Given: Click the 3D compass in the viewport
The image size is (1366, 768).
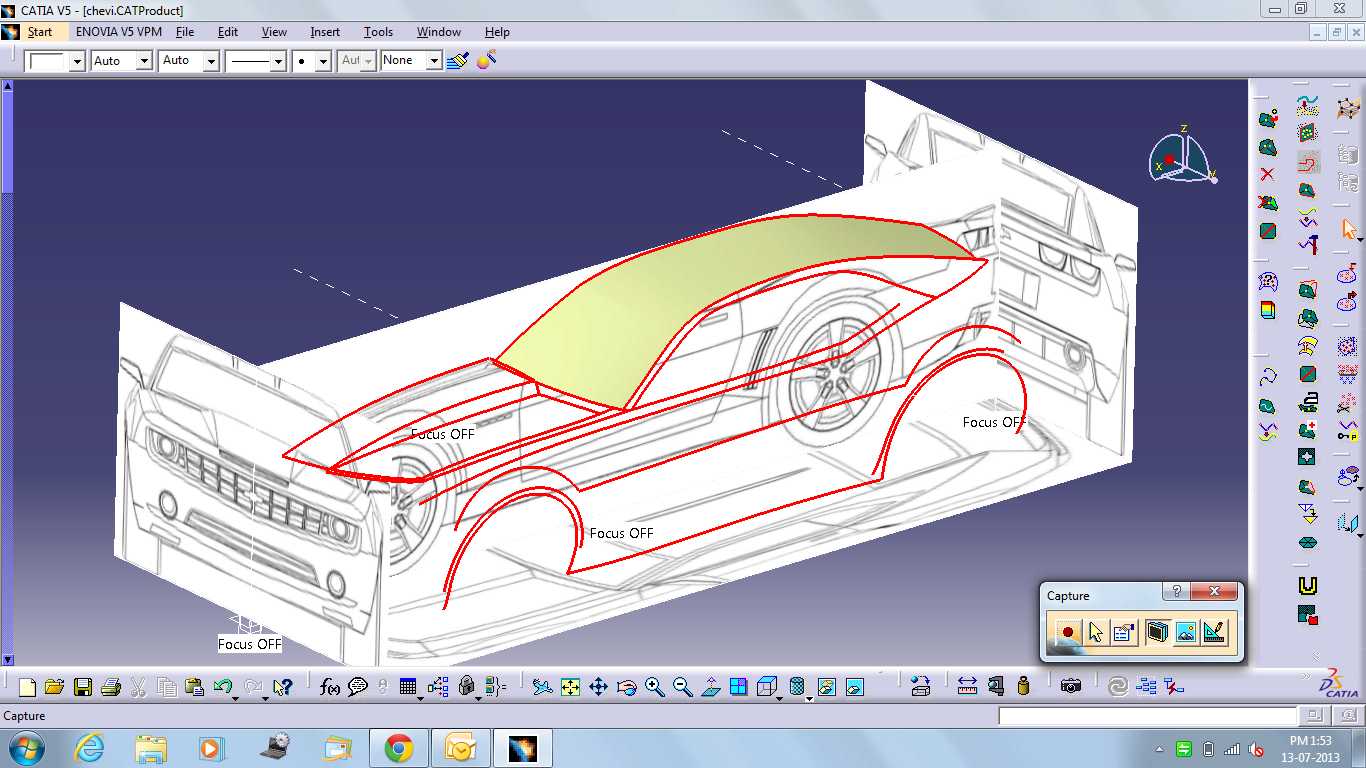Looking at the screenshot, I should click(x=1182, y=157).
